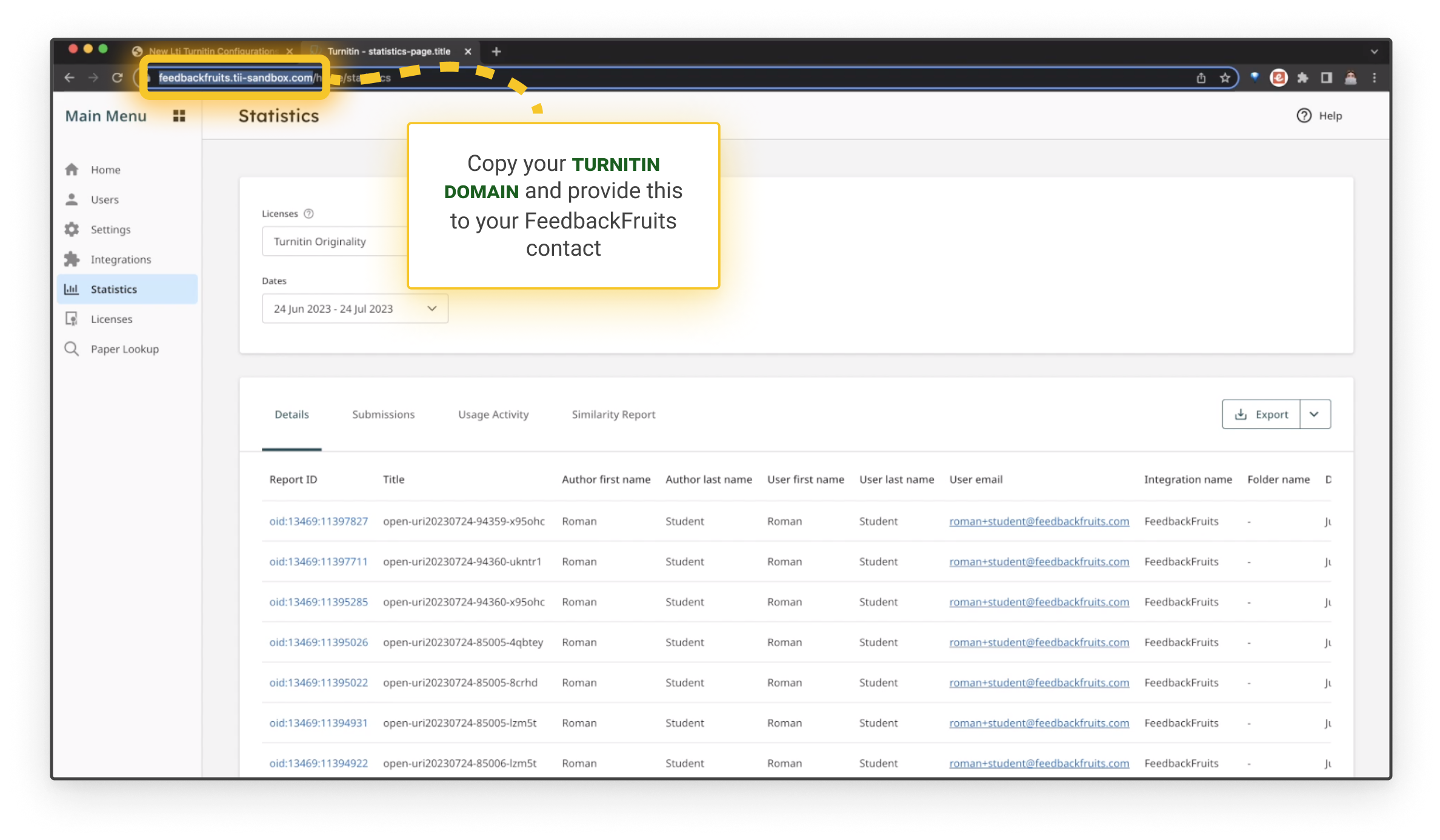Click the Folder name column header
The width and height of the screenshot is (1440, 840).
[x=1278, y=479]
